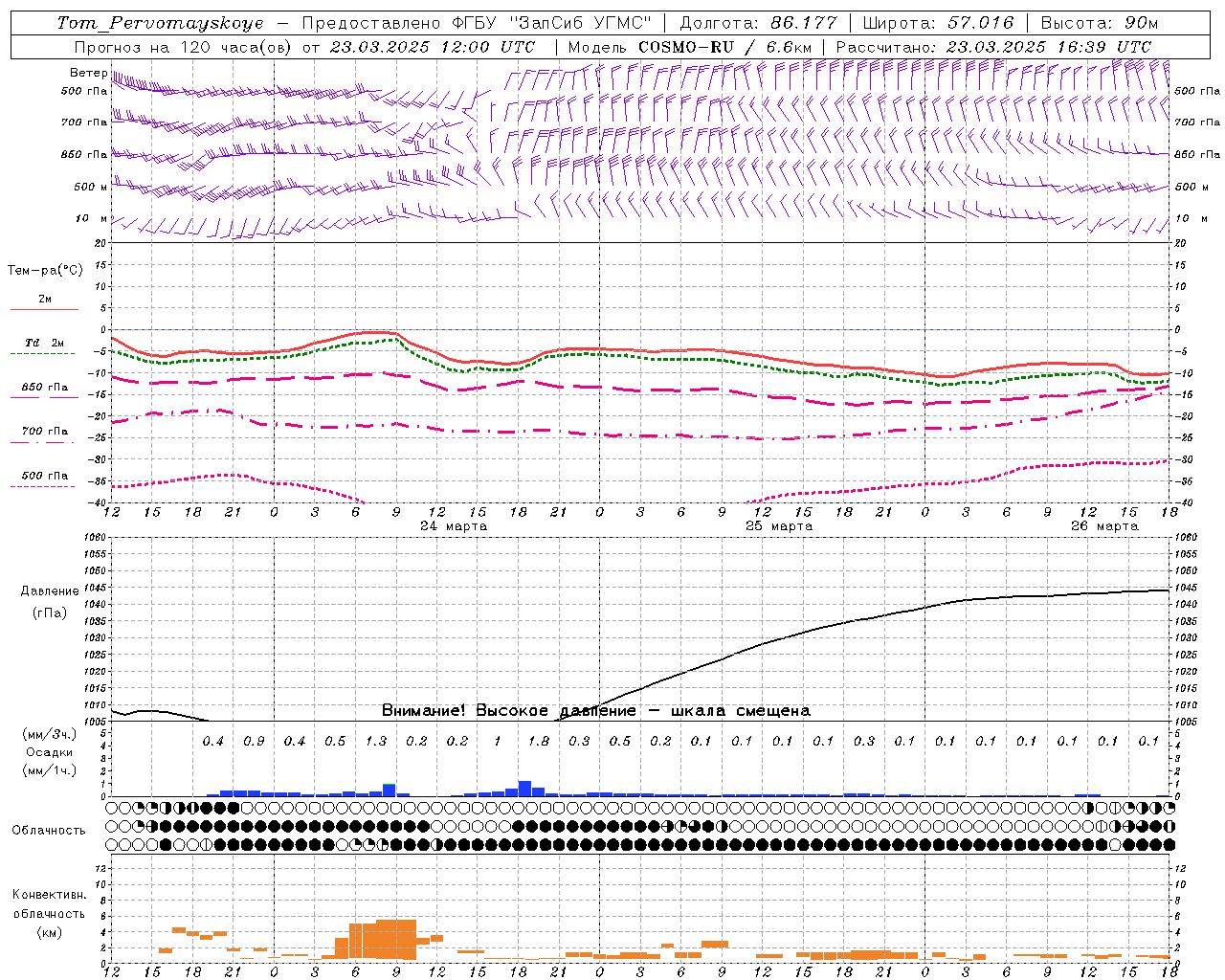The width and height of the screenshot is (1225, 980).
Task: Select 'Прогноз на 120 часа(ов)' header text
Action: 184,47
